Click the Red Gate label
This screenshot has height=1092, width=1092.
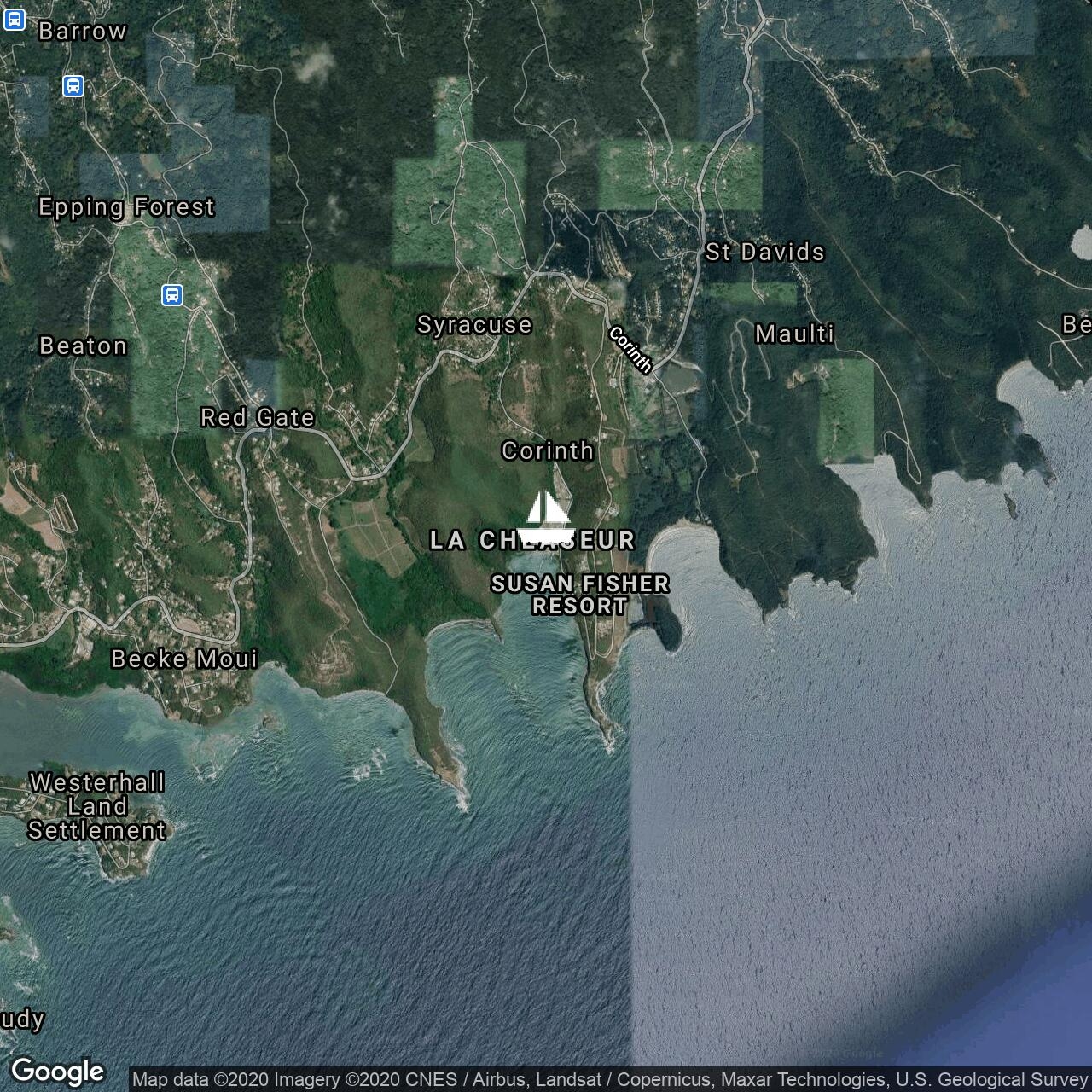258,417
